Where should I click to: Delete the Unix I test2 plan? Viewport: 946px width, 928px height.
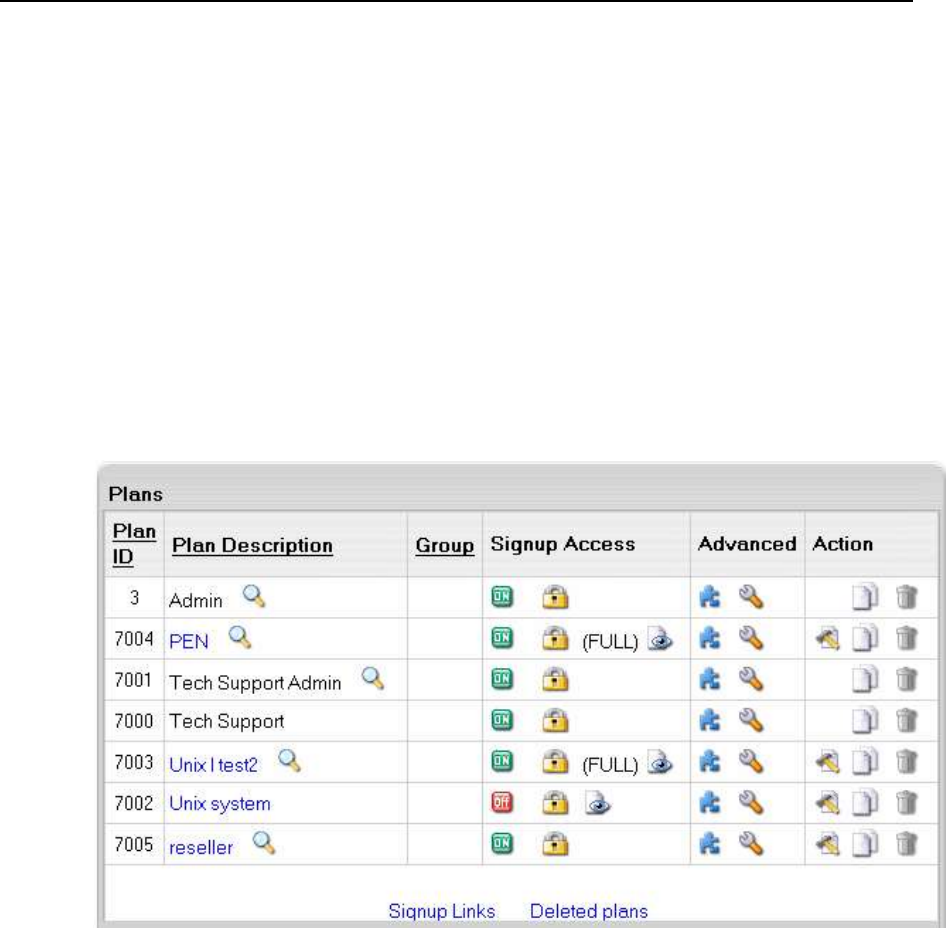(907, 761)
